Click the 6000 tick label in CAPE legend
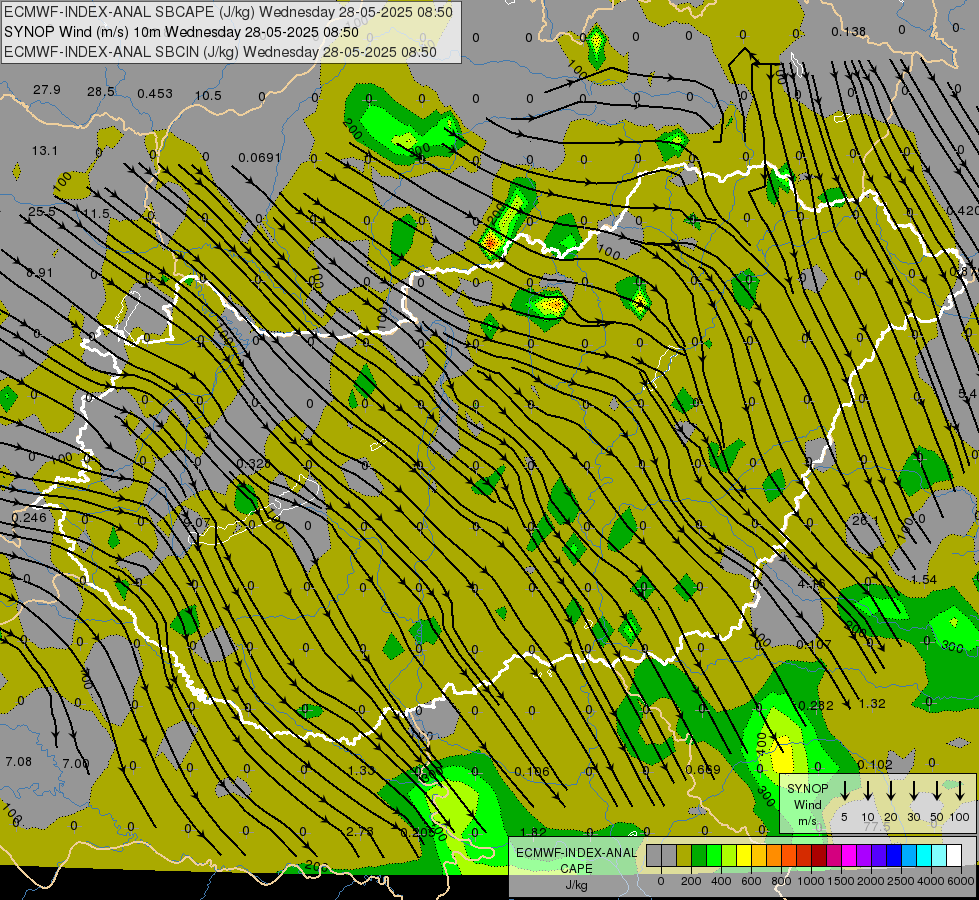The height and width of the screenshot is (900, 979). (x=962, y=881)
